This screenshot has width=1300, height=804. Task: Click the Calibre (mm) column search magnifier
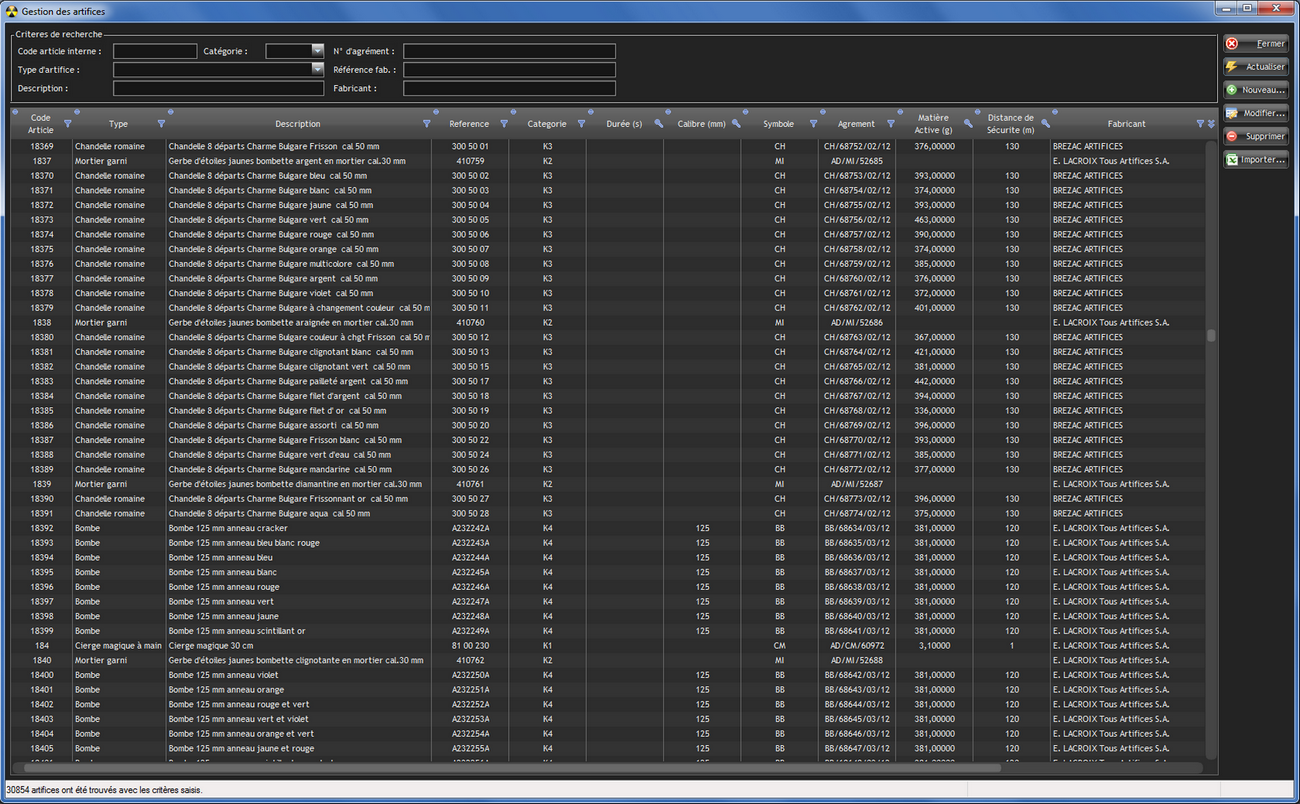pos(736,124)
